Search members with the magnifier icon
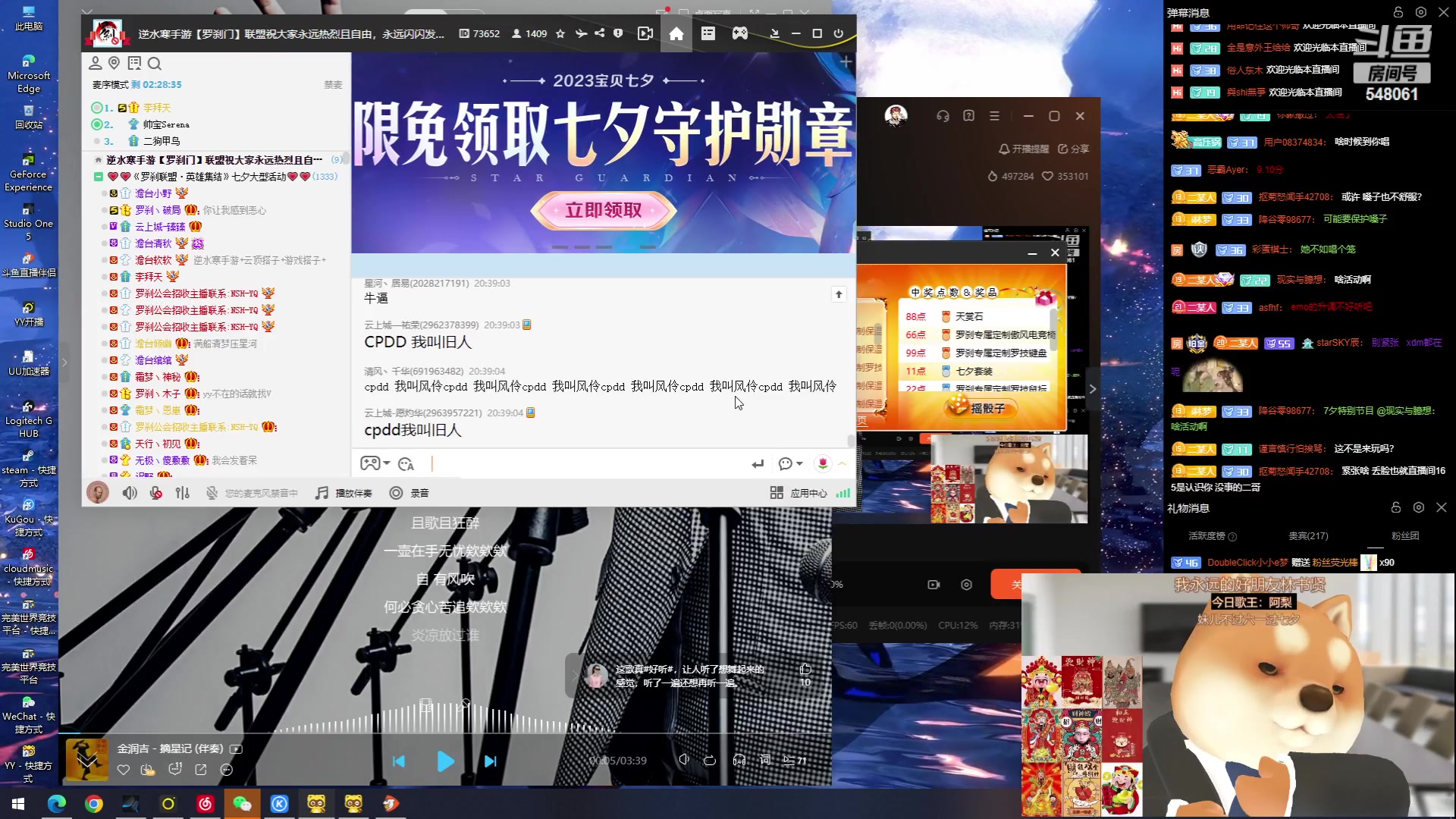The height and width of the screenshot is (819, 1456). (x=155, y=63)
